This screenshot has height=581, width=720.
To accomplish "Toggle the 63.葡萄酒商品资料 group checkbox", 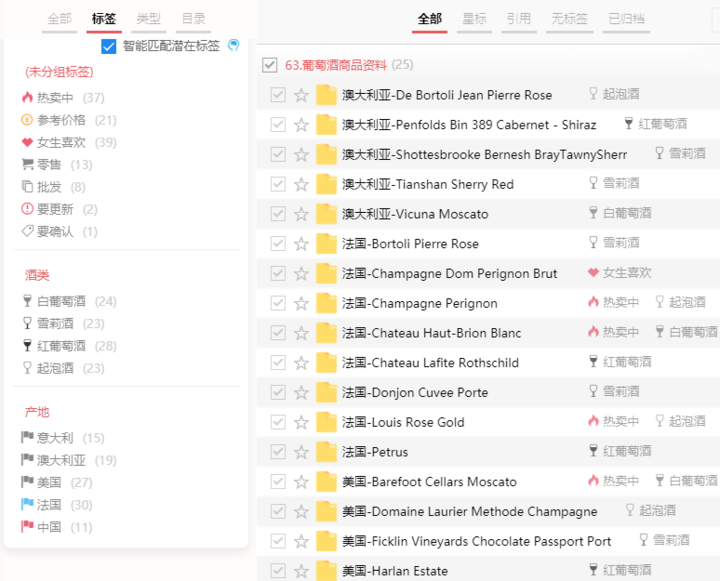I will (x=270, y=65).
